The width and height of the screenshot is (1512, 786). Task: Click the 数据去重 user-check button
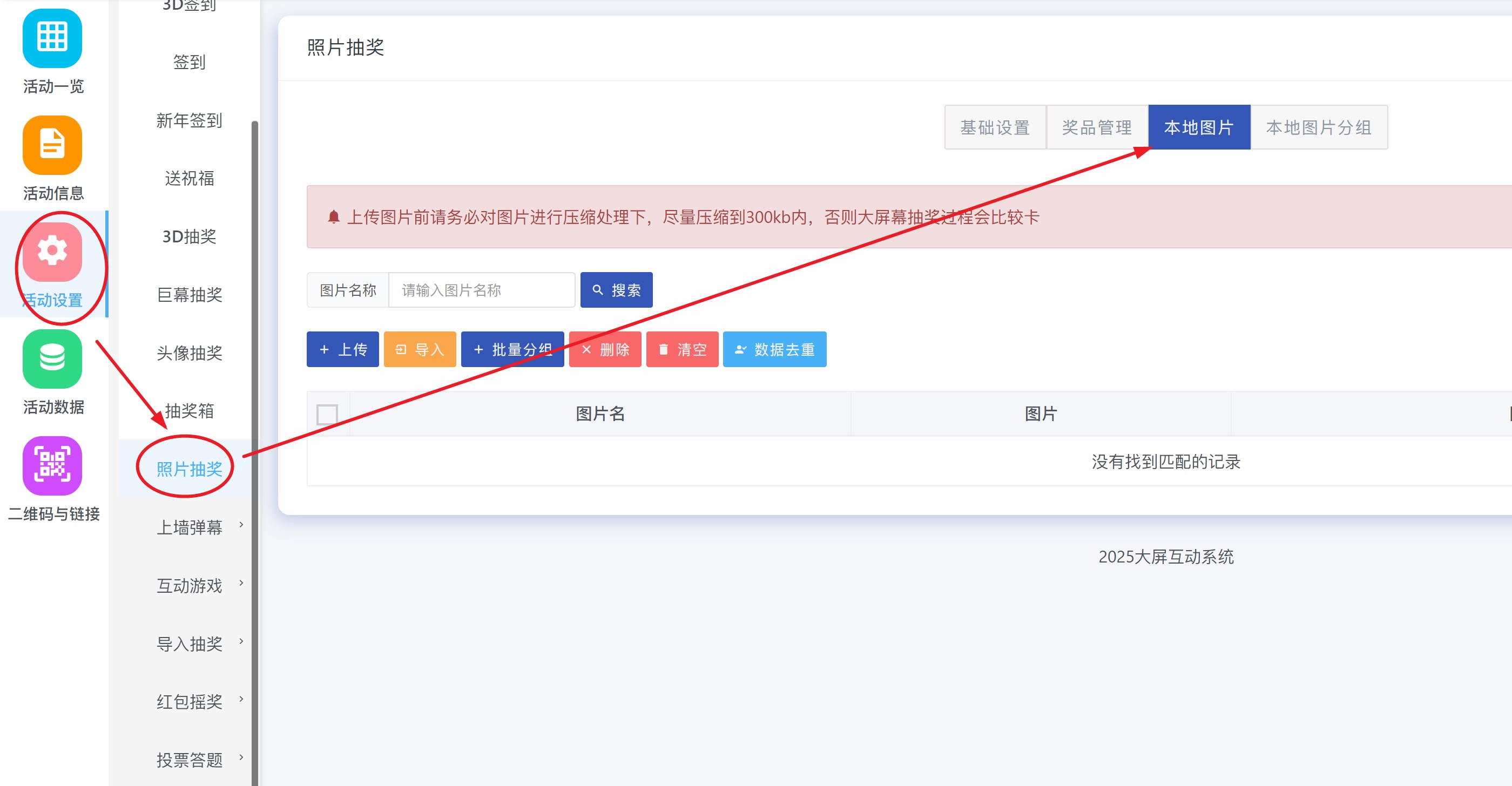pyautogui.click(x=774, y=350)
